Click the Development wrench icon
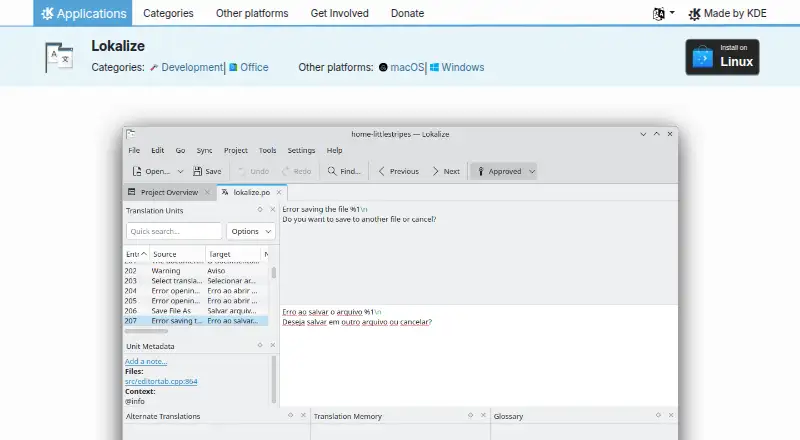This screenshot has height=440, width=800. 154,67
